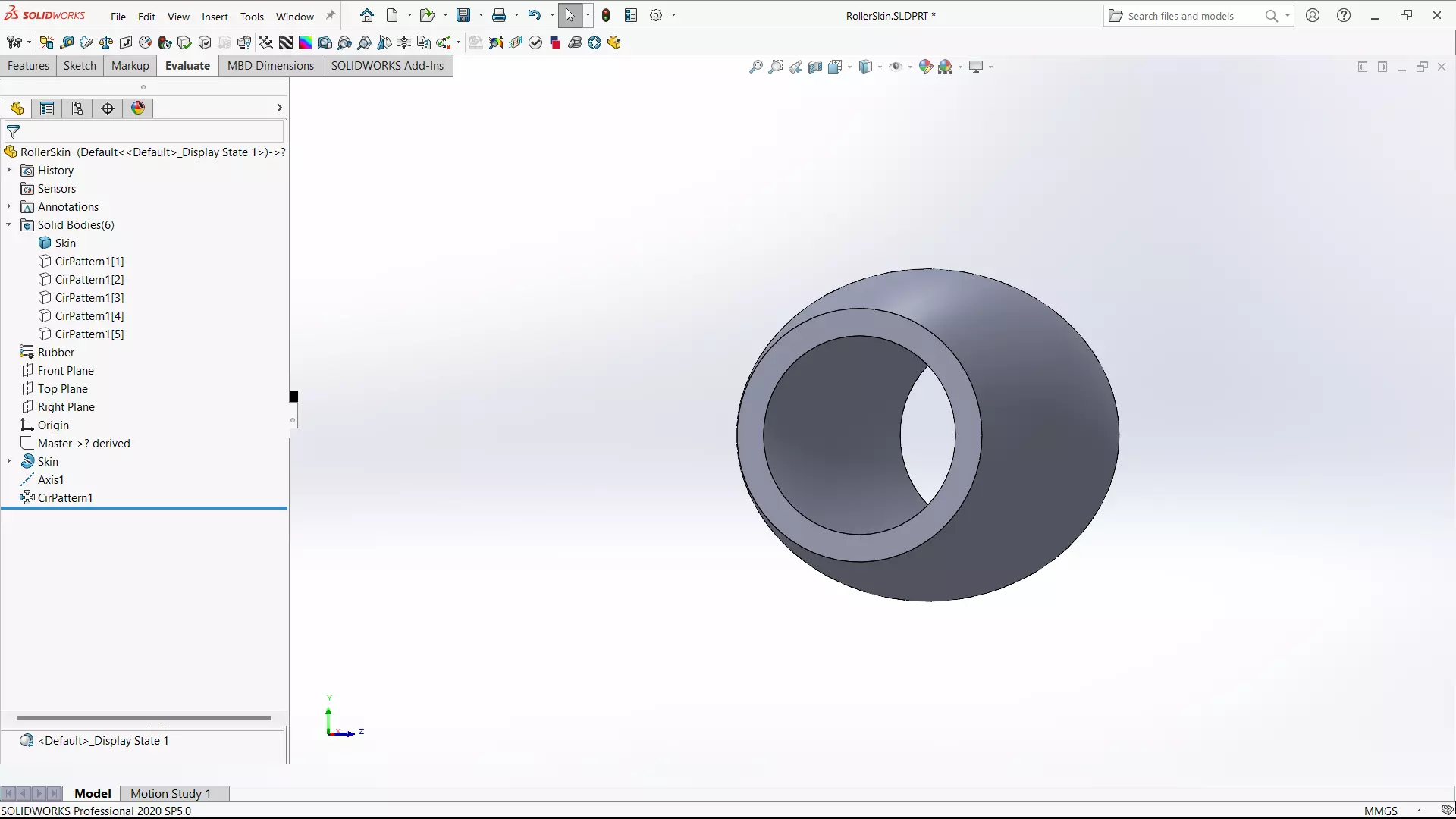This screenshot has width=1456, height=819.
Task: Select the Rubber material entry
Action: click(x=47, y=353)
